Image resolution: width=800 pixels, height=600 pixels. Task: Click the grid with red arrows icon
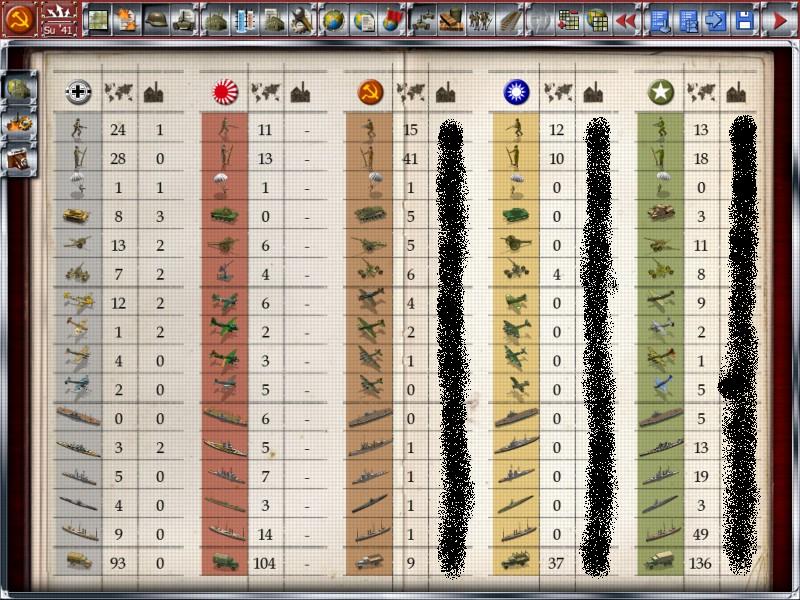click(x=568, y=20)
